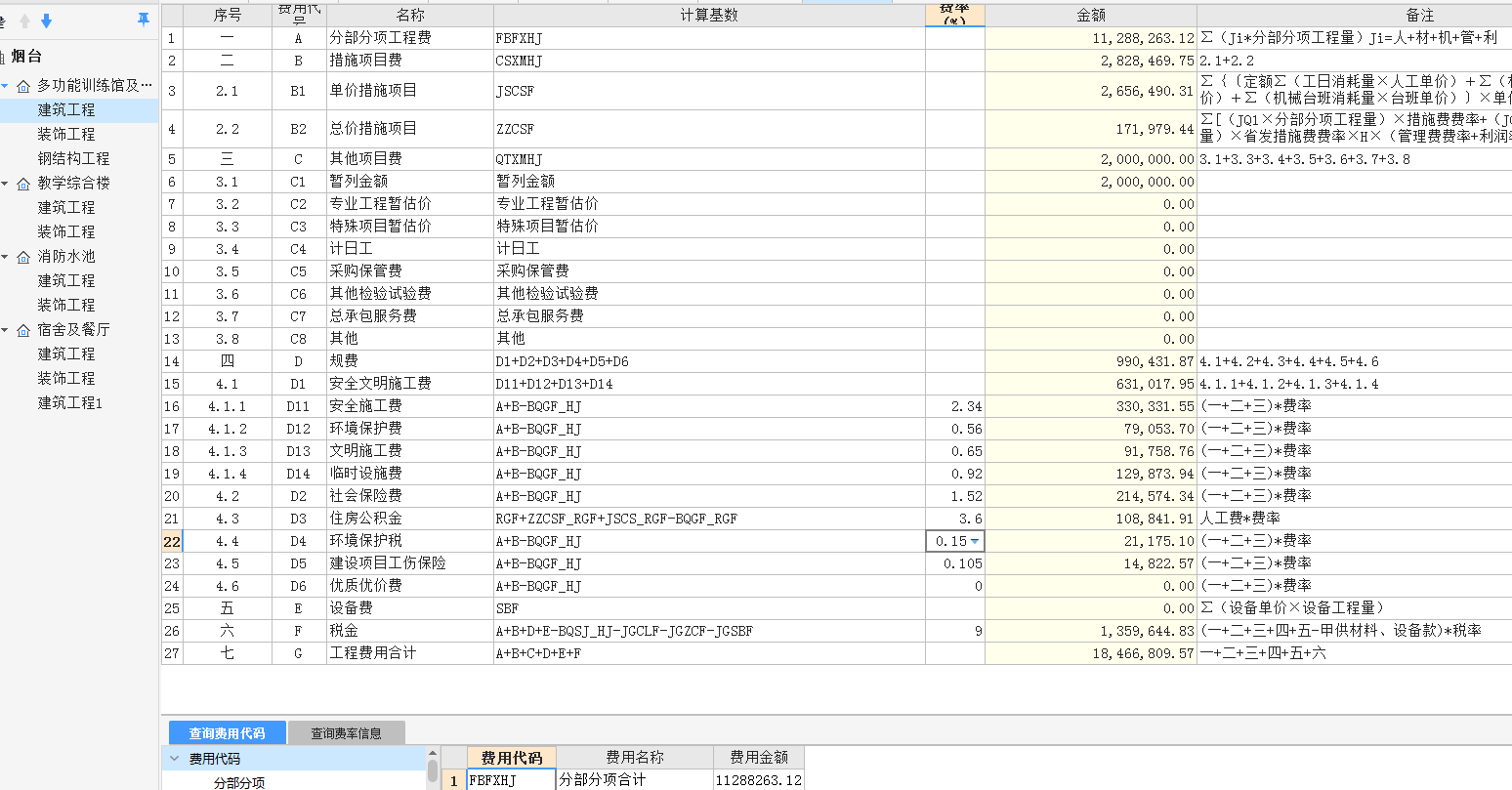The image size is (1512, 790).
Task: Click the blue move down arrow icon
Action: 46,21
